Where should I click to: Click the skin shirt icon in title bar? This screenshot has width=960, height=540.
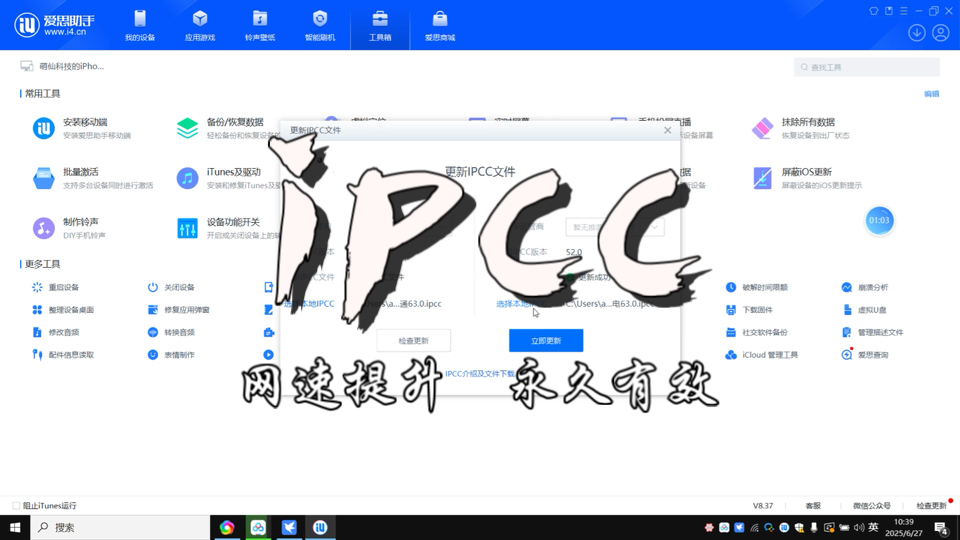[x=874, y=11]
